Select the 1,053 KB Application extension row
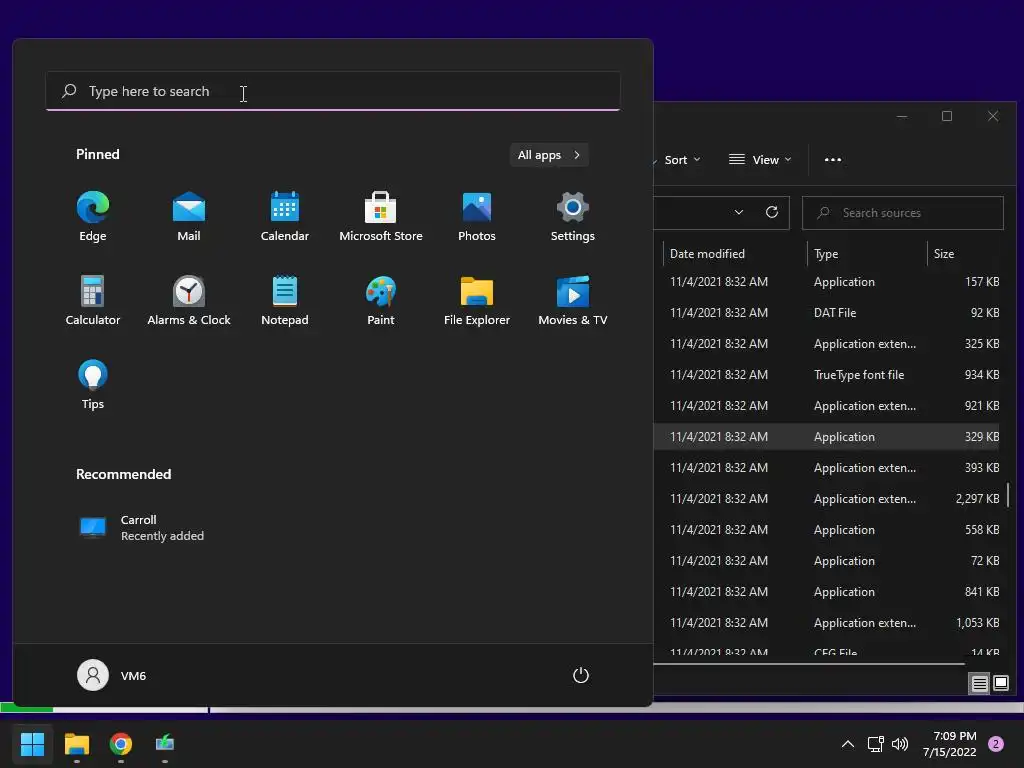 829,622
